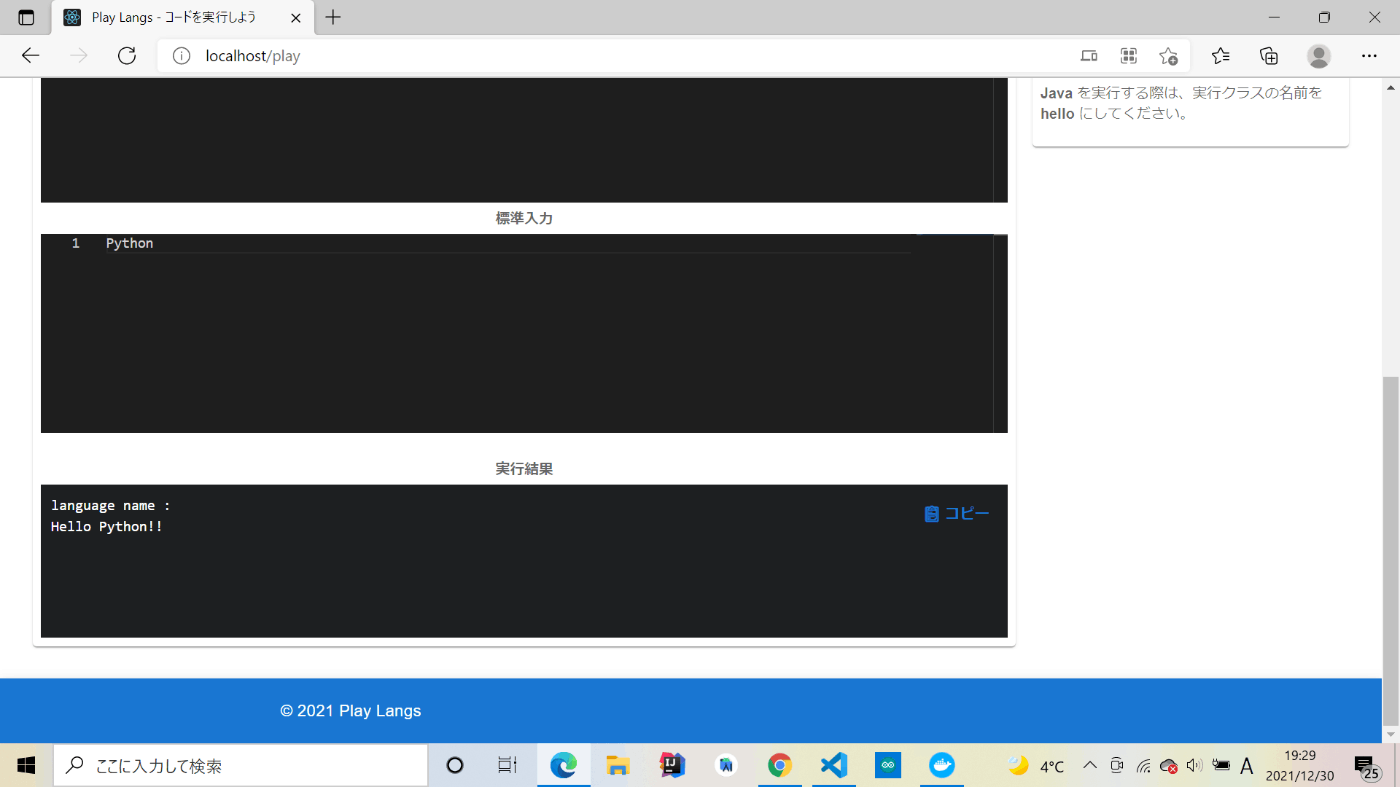Expand the hidden system tray icons chevron
The height and width of the screenshot is (787, 1400).
1090,766
